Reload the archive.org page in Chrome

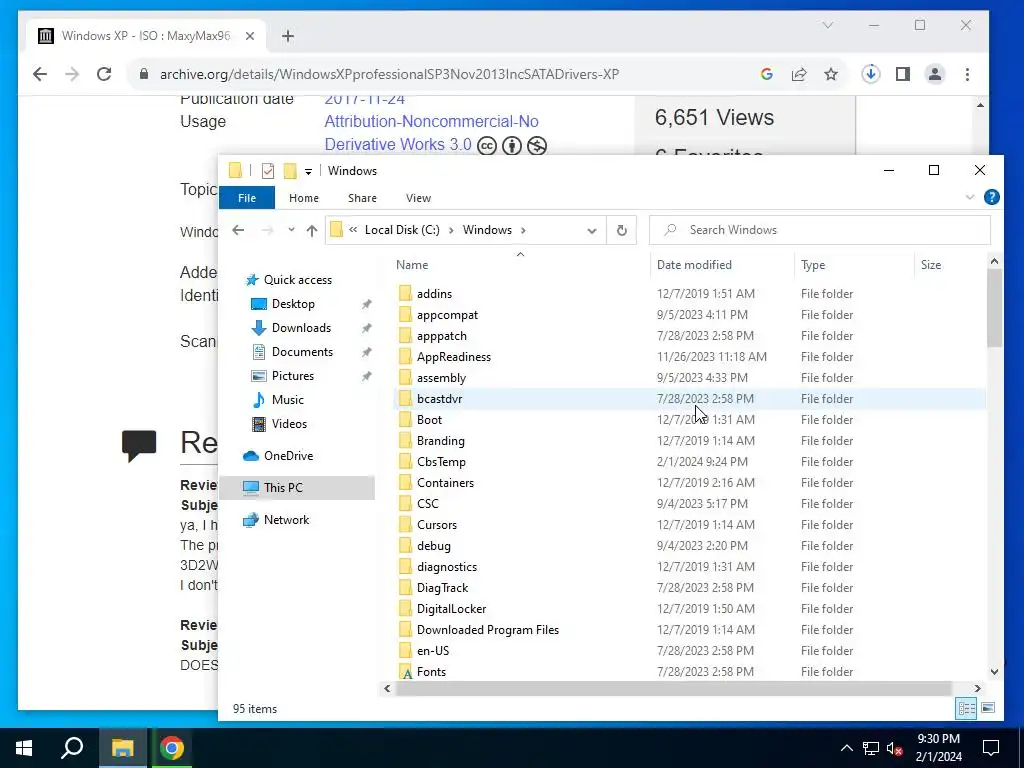[104, 74]
